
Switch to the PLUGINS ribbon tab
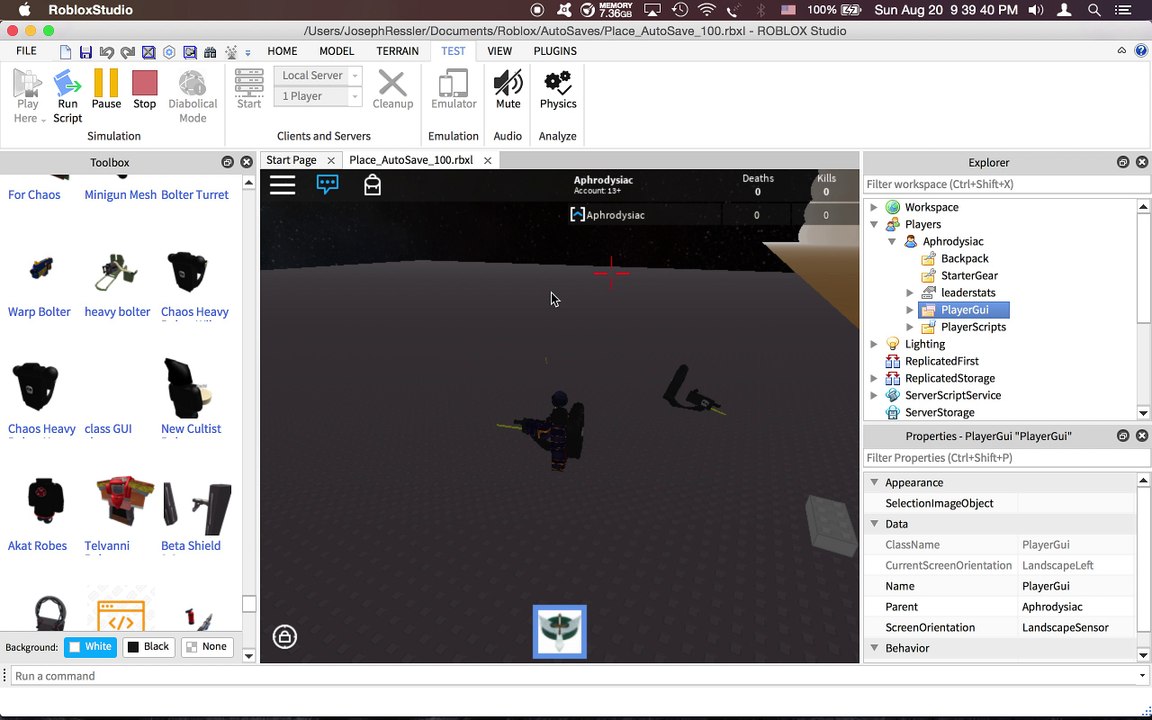coord(555,51)
